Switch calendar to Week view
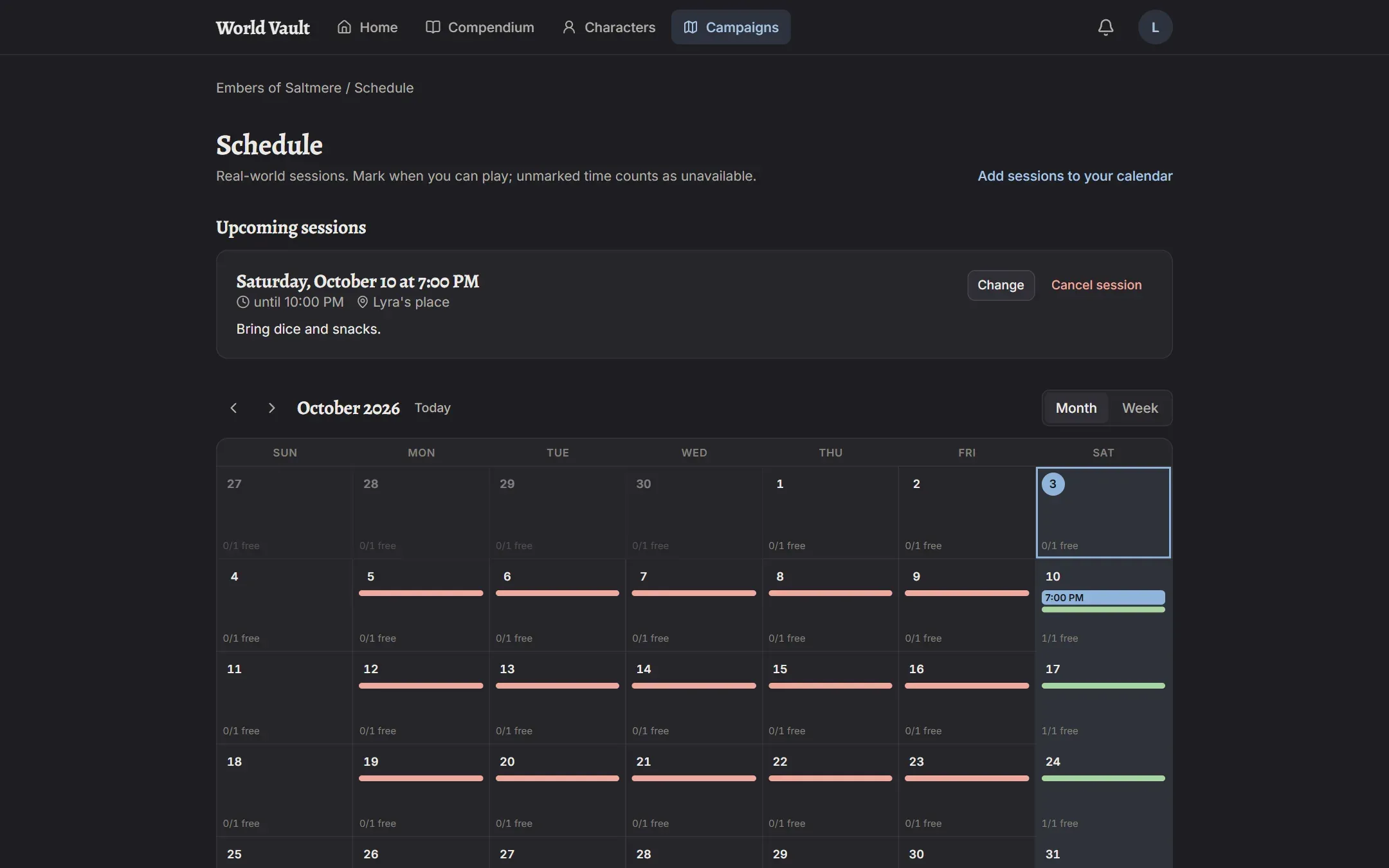This screenshot has width=1389, height=868. (1139, 408)
